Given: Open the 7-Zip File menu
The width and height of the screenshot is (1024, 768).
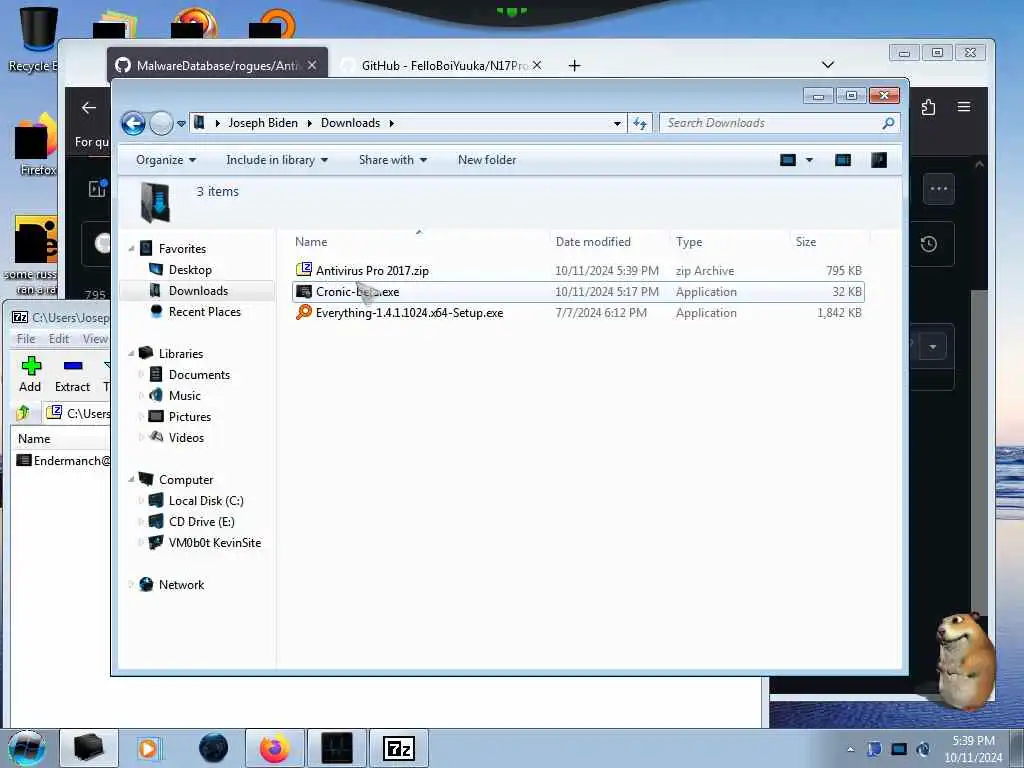Looking at the screenshot, I should tap(26, 339).
